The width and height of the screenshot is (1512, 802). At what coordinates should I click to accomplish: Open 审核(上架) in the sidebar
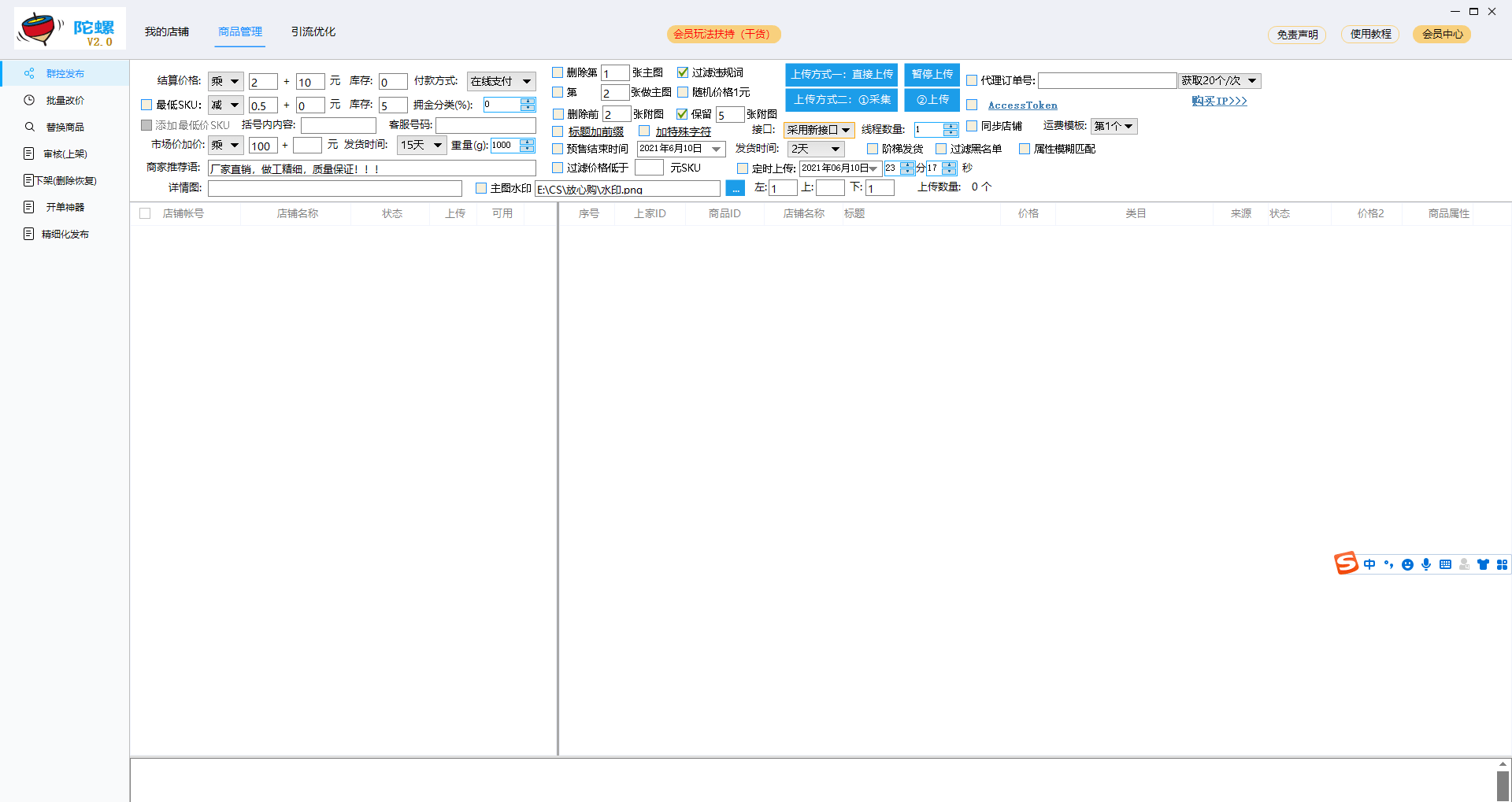[65, 153]
